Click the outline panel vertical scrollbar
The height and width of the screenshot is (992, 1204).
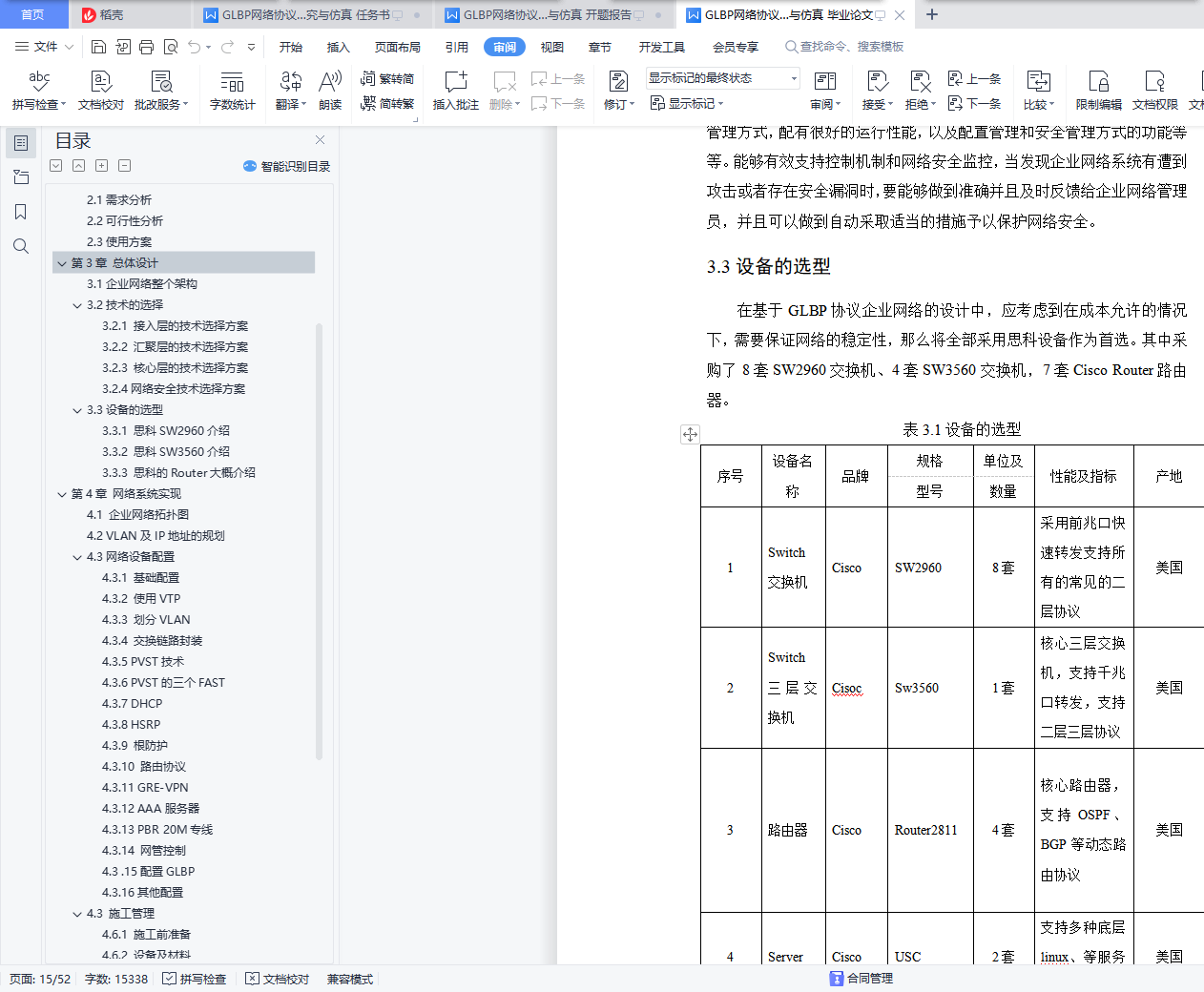[319, 542]
